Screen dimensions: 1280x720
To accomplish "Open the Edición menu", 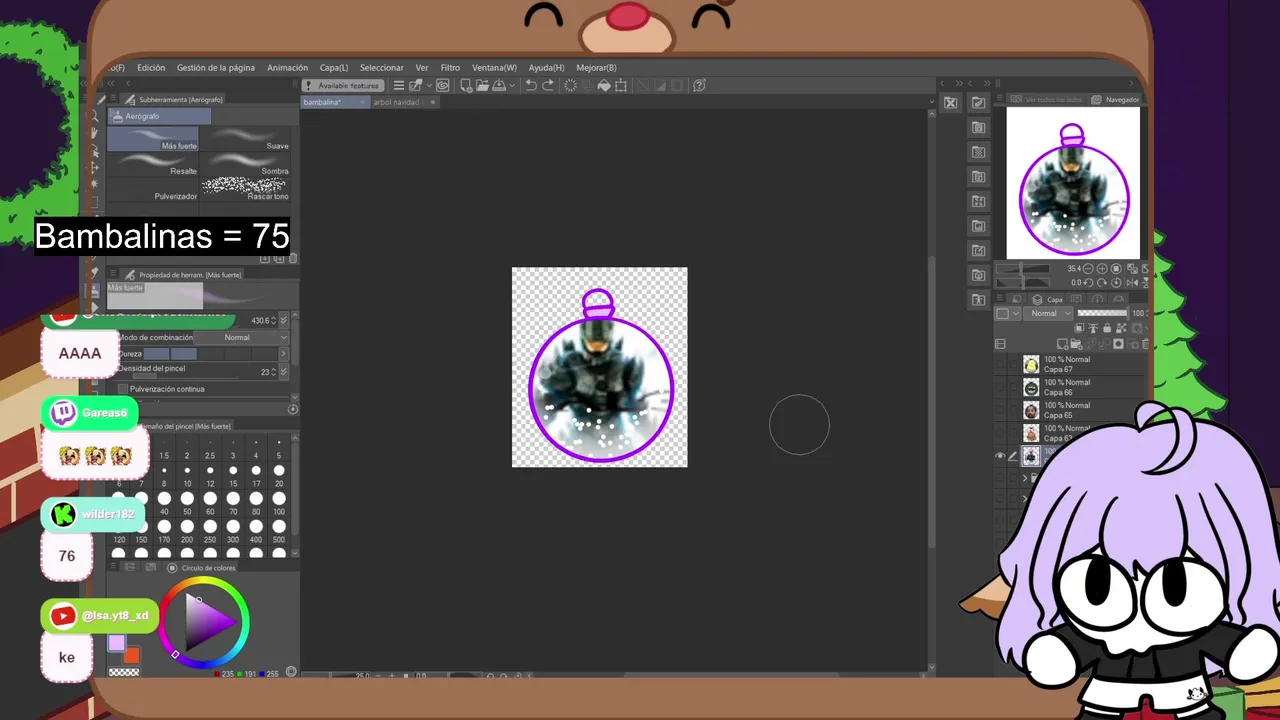I will click(x=151, y=68).
